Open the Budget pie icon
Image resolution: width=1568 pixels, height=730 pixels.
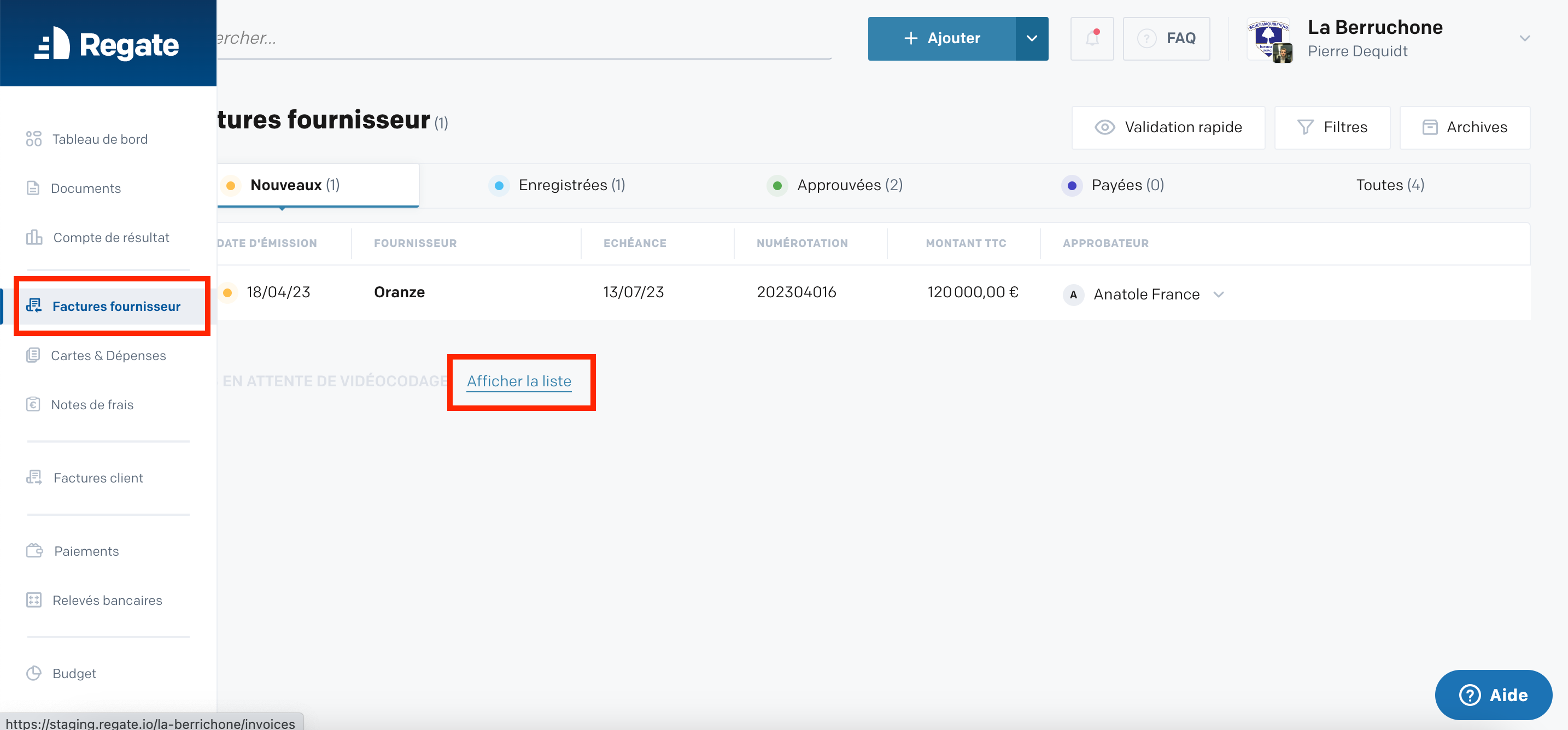[34, 673]
